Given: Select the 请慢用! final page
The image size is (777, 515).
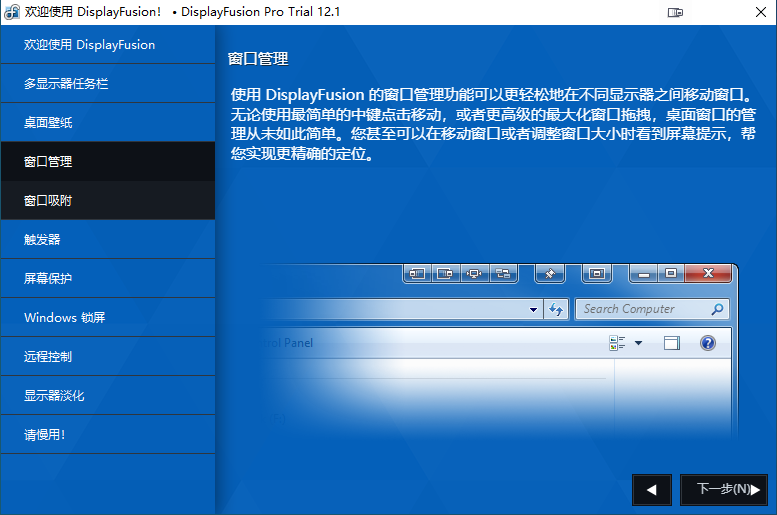Looking at the screenshot, I should click(x=108, y=435).
